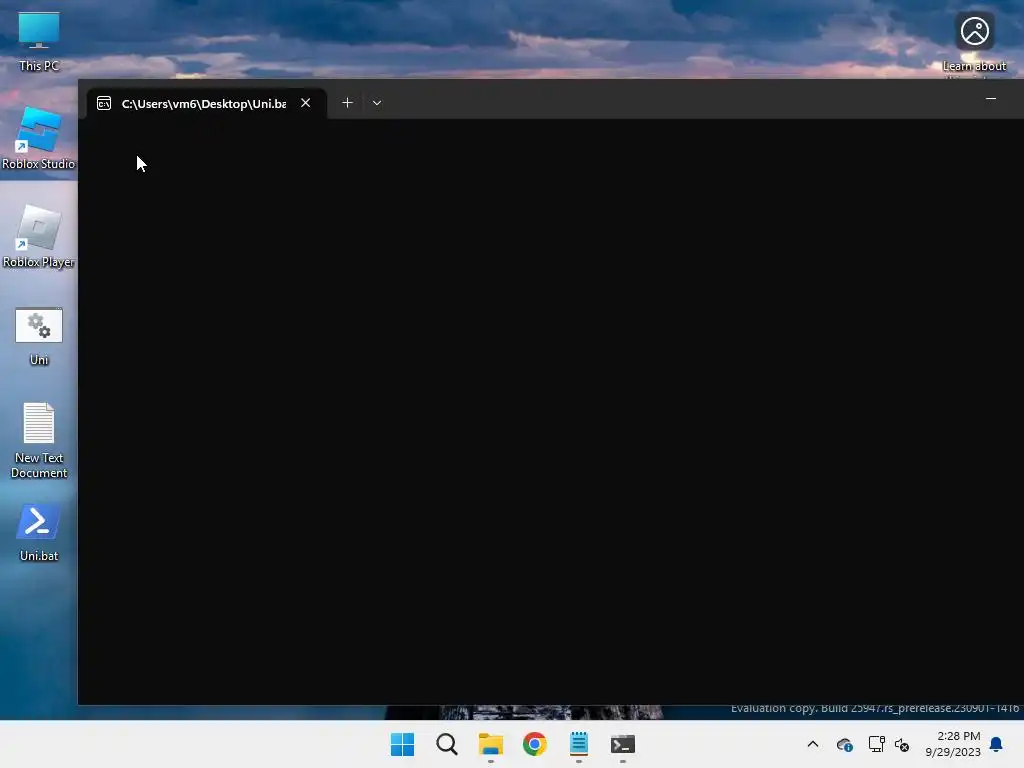
Task: Select the Roblox Player desktop shortcut
Action: coord(39,237)
